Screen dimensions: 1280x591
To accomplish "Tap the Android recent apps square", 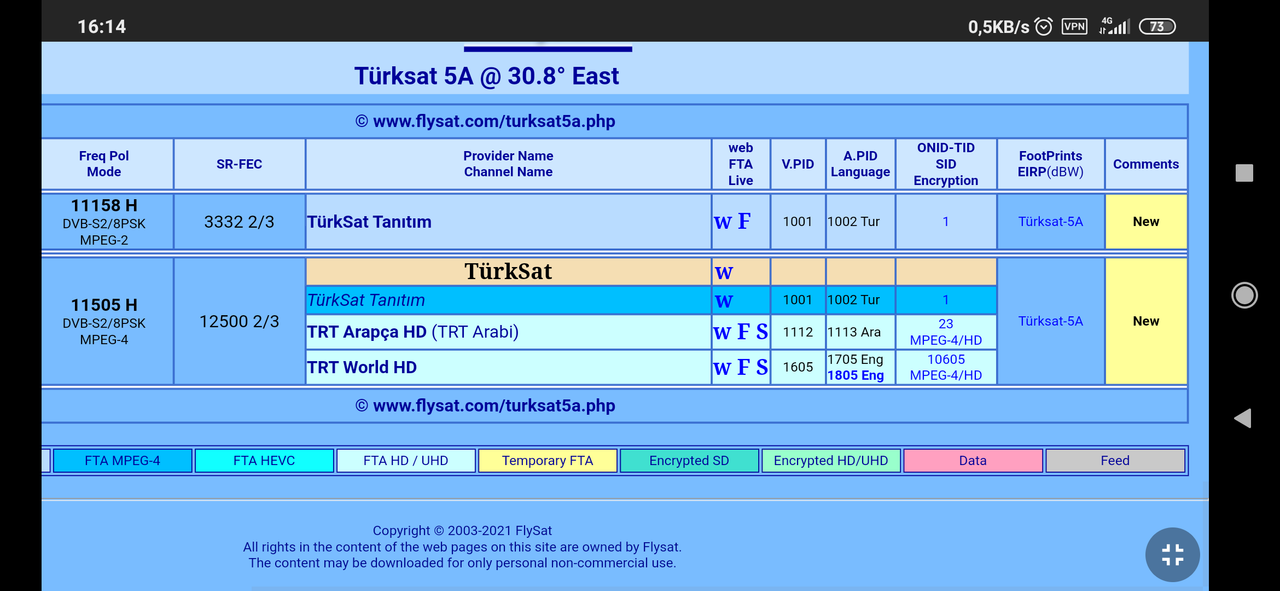I will (1244, 173).
